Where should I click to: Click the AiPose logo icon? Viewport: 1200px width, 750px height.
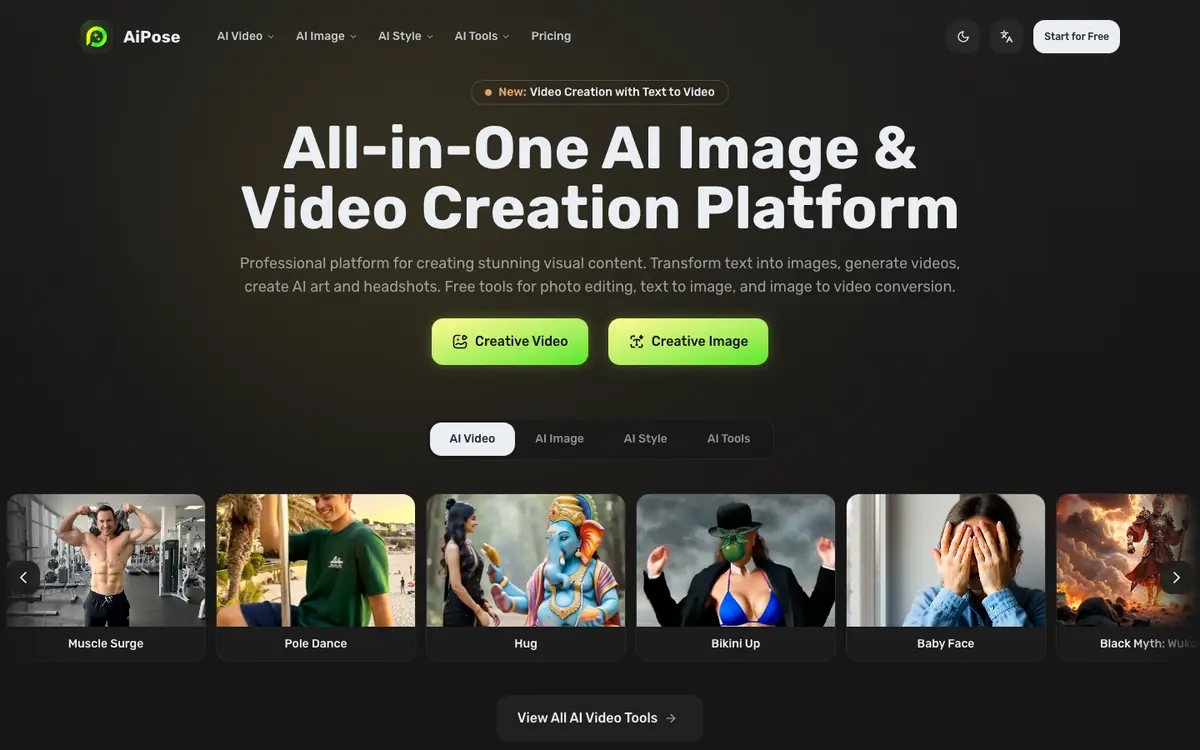[96, 36]
